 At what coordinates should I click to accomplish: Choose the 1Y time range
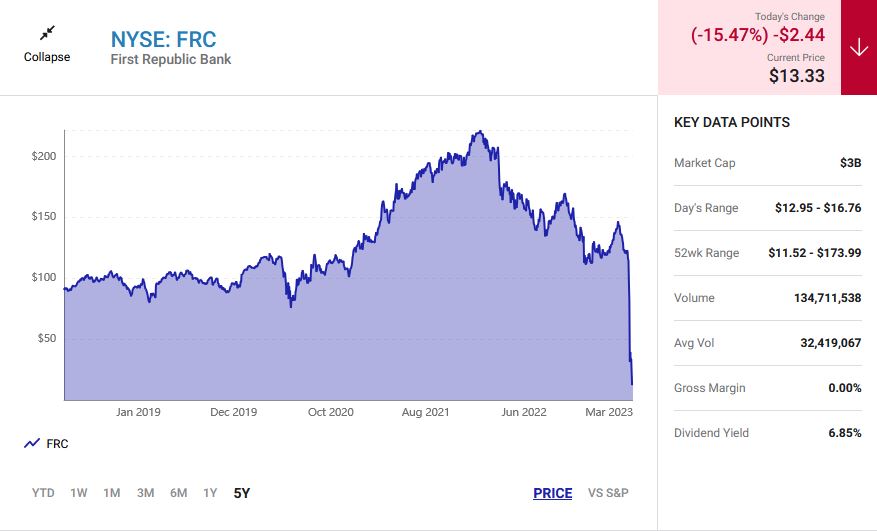tap(210, 493)
